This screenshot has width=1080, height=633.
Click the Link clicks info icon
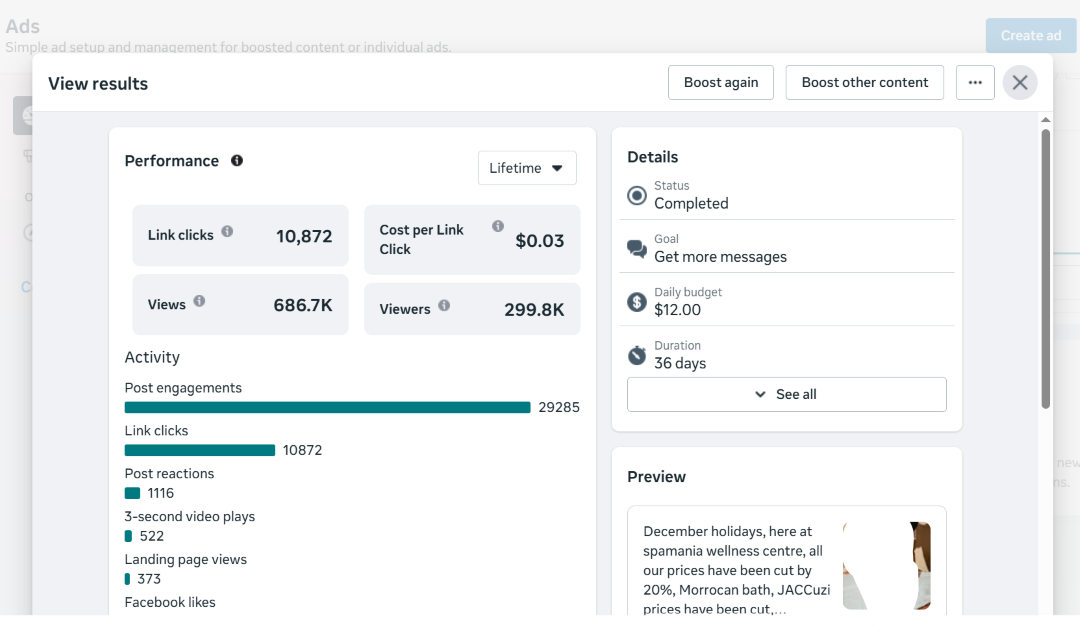pos(226,230)
